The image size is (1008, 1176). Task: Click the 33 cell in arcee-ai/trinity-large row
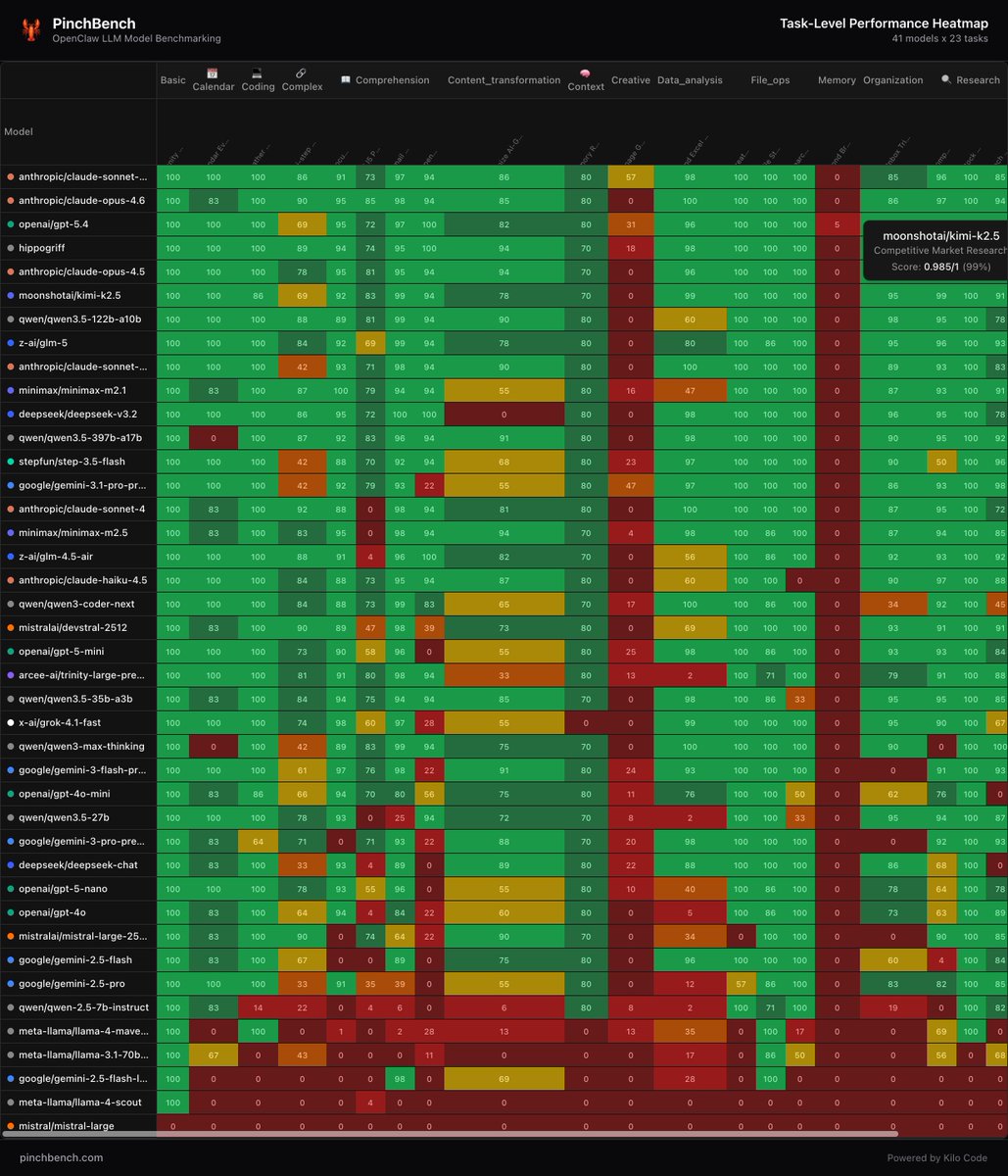[504, 675]
